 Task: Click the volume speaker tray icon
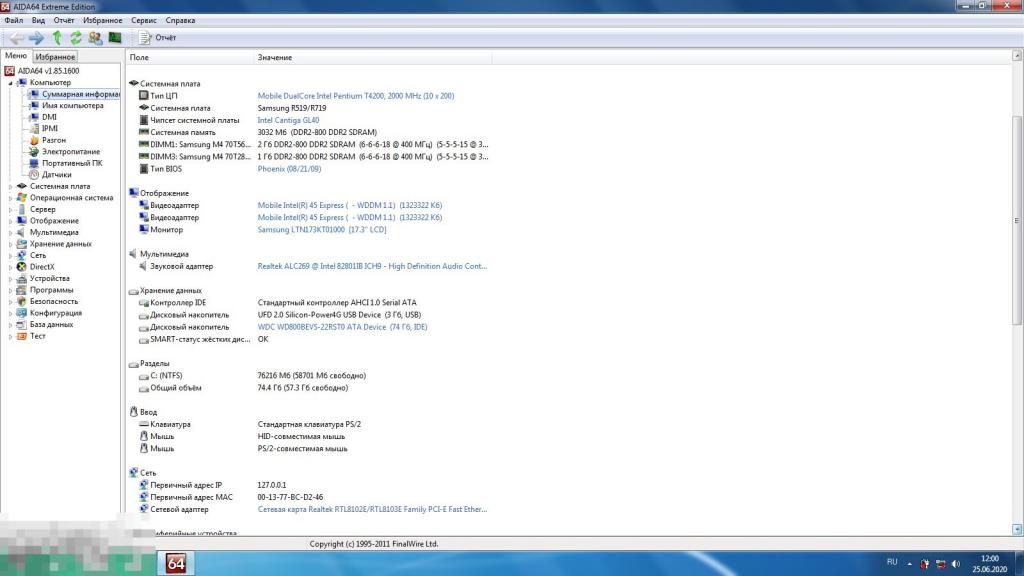pos(956,564)
